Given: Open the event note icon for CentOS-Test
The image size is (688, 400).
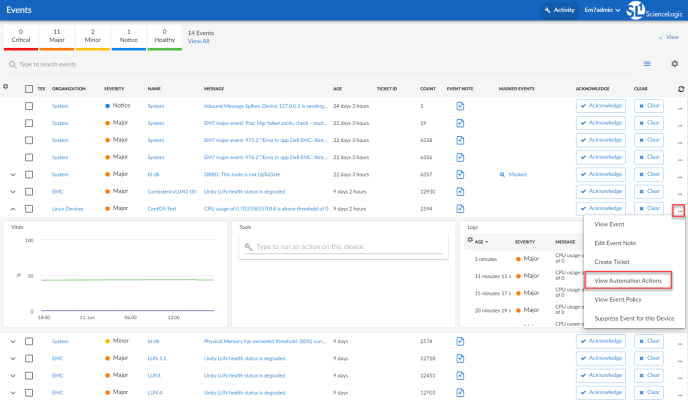Looking at the screenshot, I should 461,208.
